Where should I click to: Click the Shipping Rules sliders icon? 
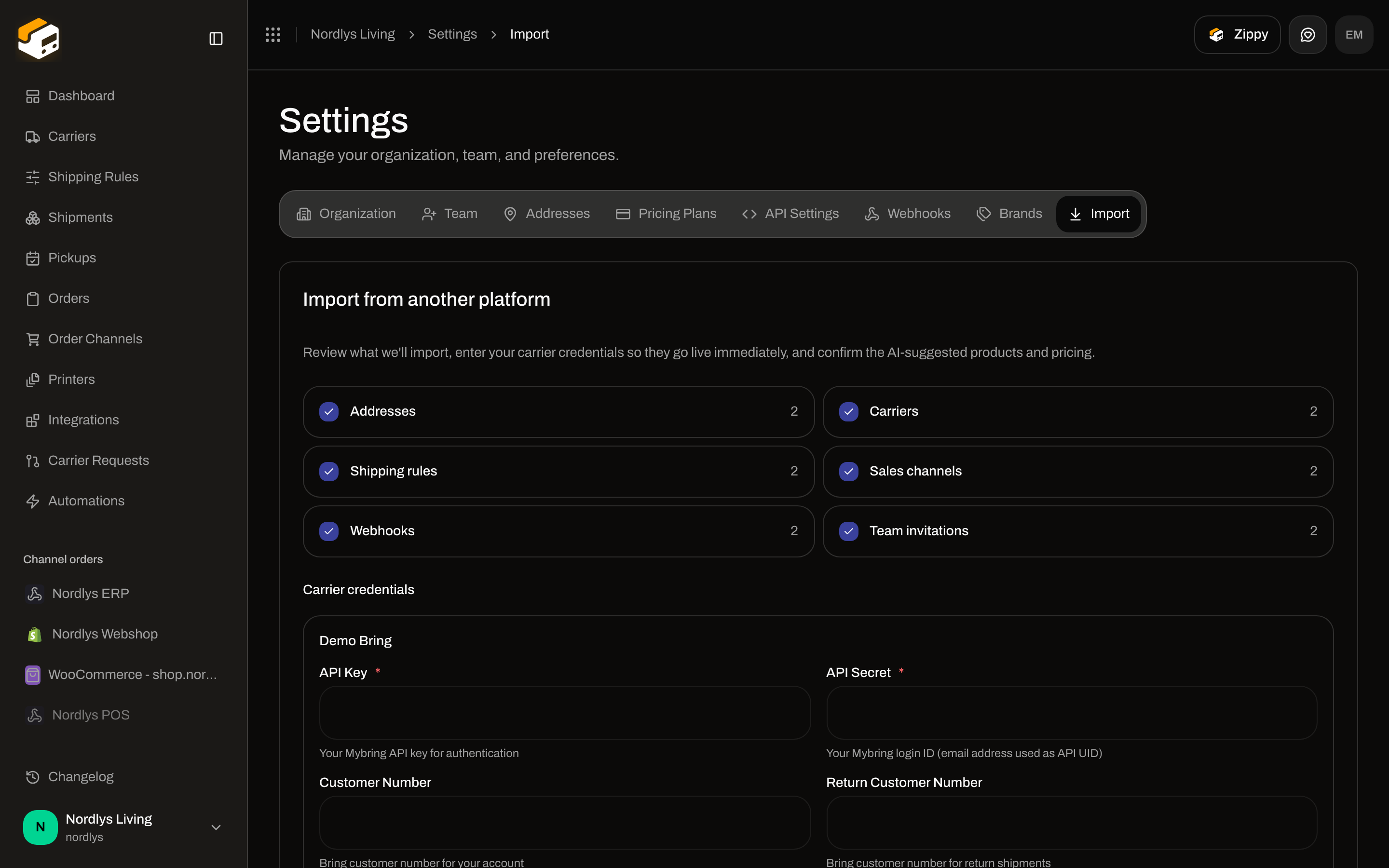pyautogui.click(x=33, y=177)
